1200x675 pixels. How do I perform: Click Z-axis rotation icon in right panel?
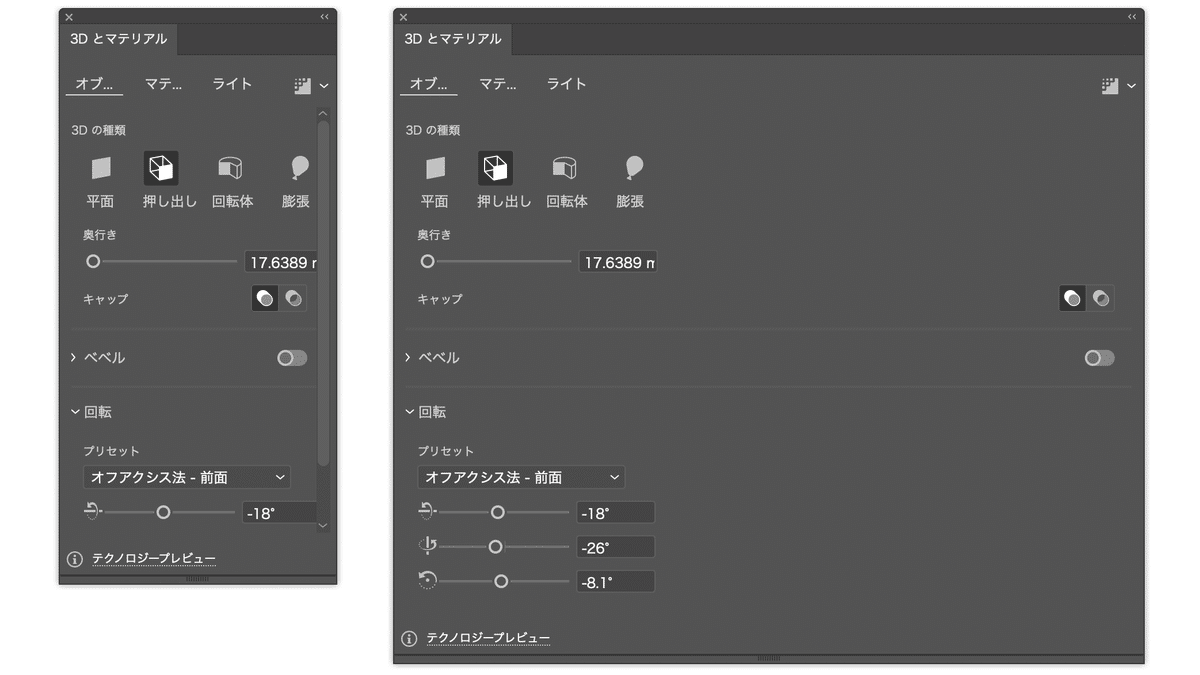427,581
